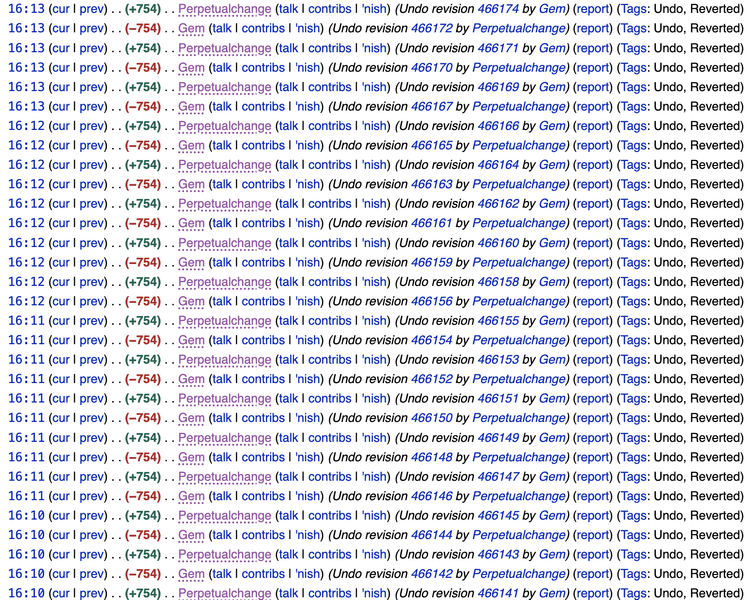754x600 pixels.
Task: Click 'report' in the undo 466155 row
Action: pos(592,321)
